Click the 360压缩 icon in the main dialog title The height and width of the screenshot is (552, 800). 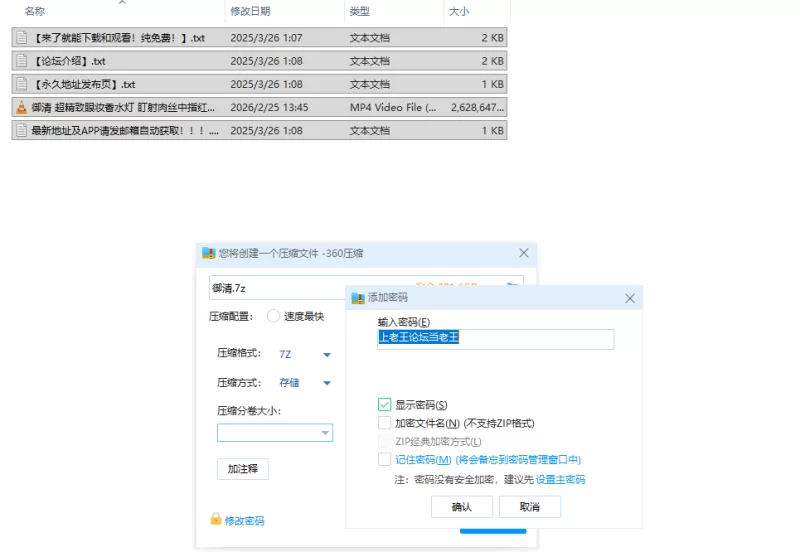[x=209, y=253]
